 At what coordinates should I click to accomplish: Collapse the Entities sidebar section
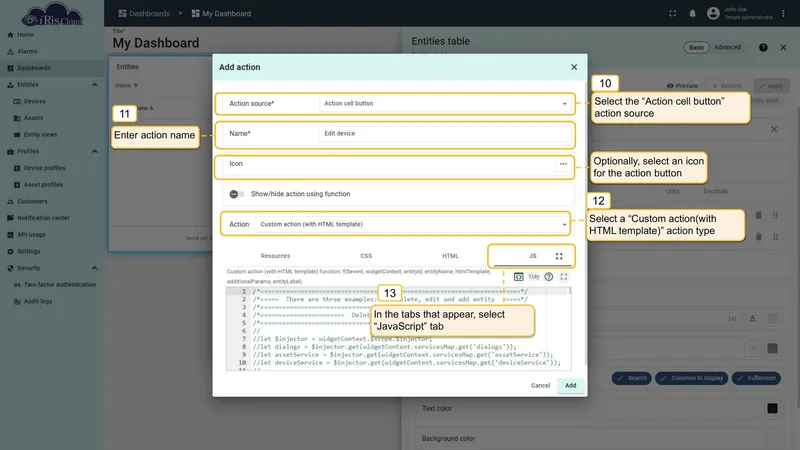pyautogui.click(x=94, y=85)
